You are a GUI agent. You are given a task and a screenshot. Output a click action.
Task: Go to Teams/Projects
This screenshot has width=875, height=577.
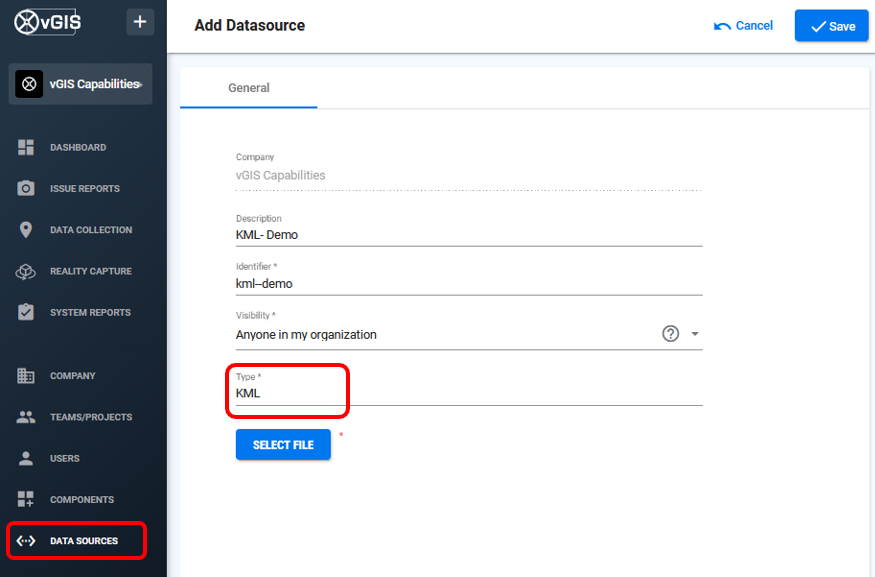91,417
